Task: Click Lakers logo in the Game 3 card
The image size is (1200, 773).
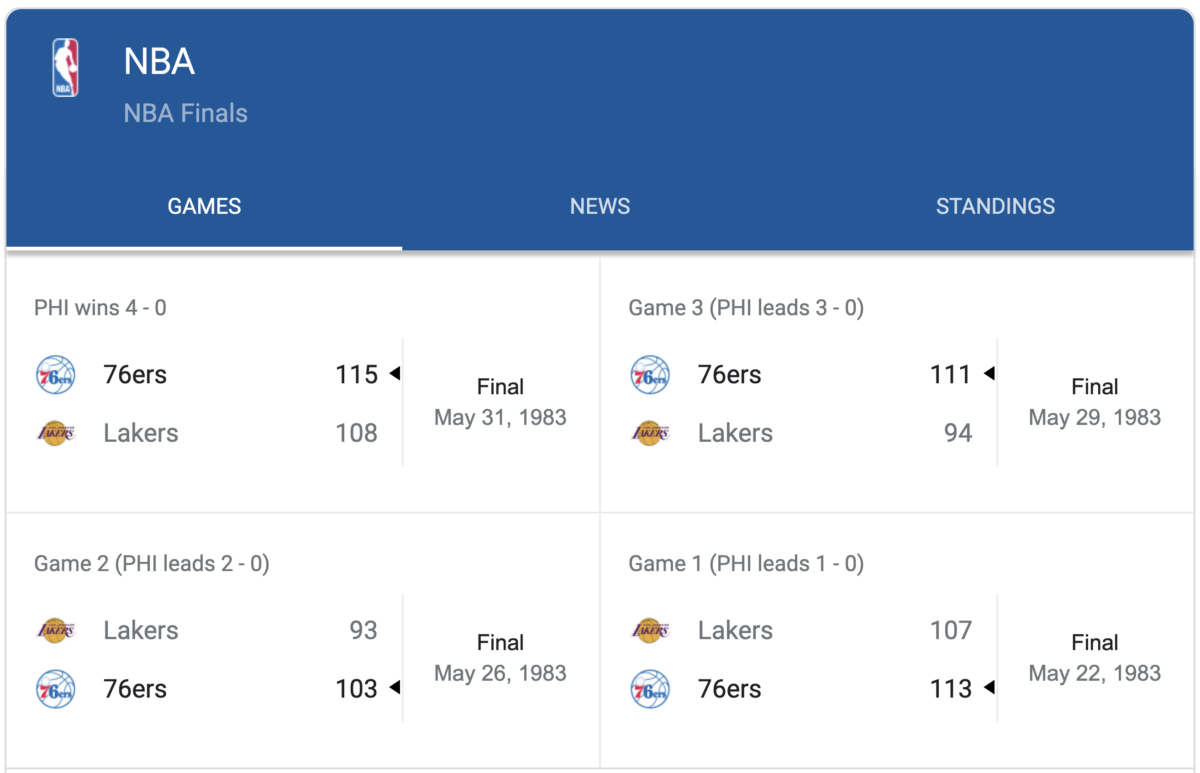Action: pyautogui.click(x=650, y=433)
